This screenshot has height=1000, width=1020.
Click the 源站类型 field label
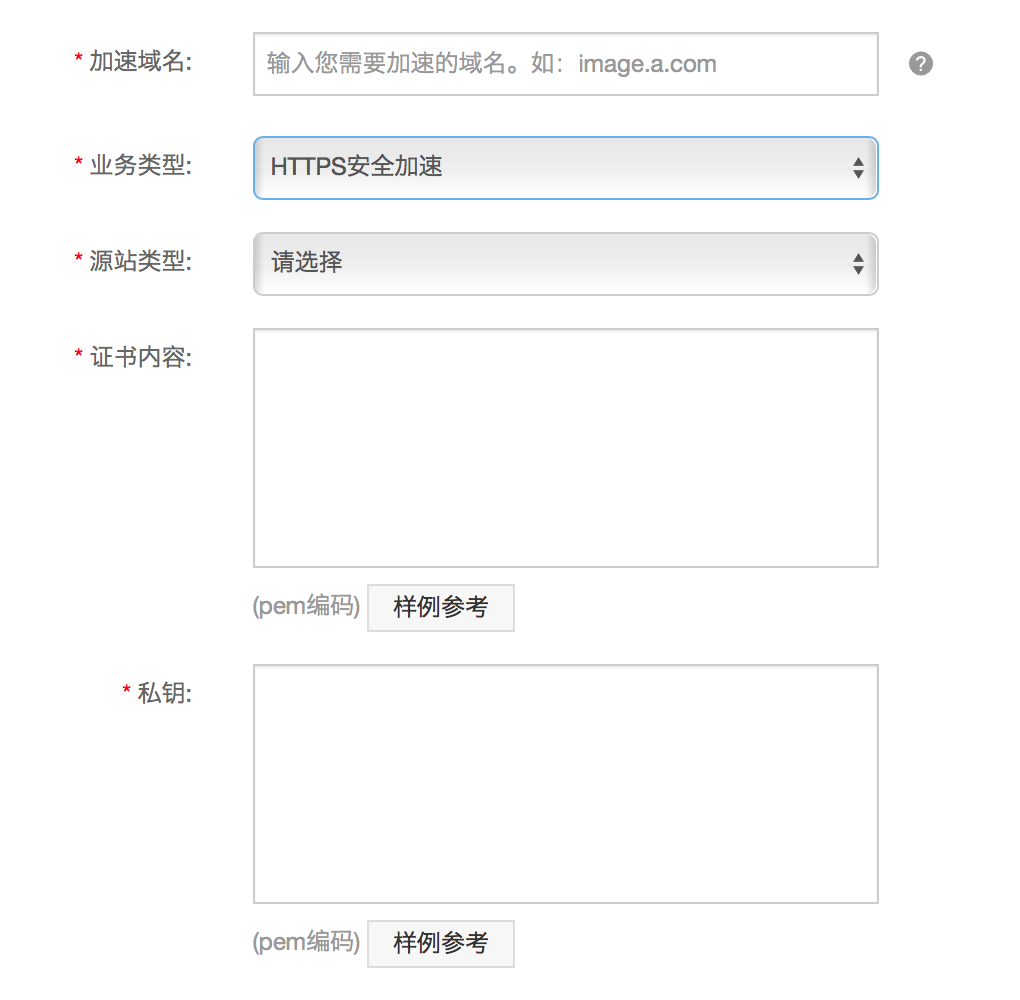click(141, 261)
